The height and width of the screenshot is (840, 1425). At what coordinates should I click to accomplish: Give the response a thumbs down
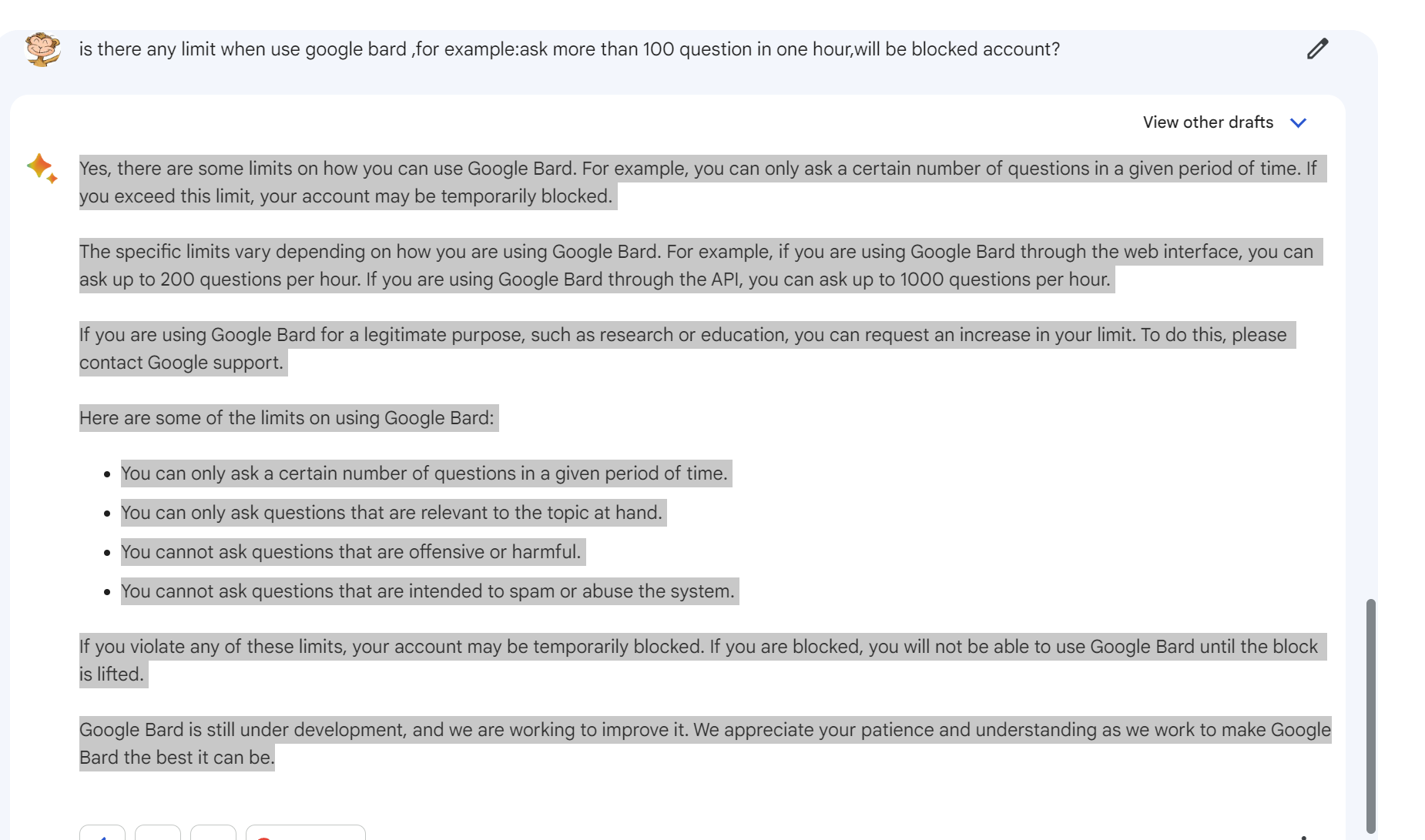click(158, 835)
